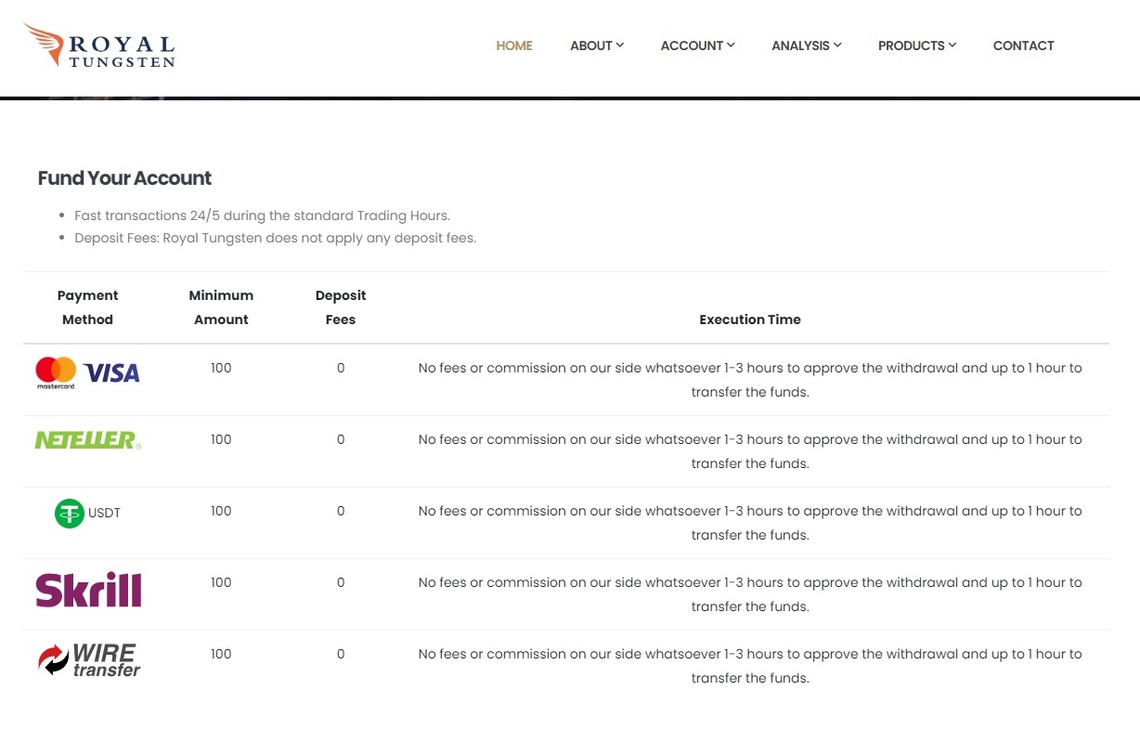
Task: Click the Mastercard logo icon
Action: click(x=56, y=372)
